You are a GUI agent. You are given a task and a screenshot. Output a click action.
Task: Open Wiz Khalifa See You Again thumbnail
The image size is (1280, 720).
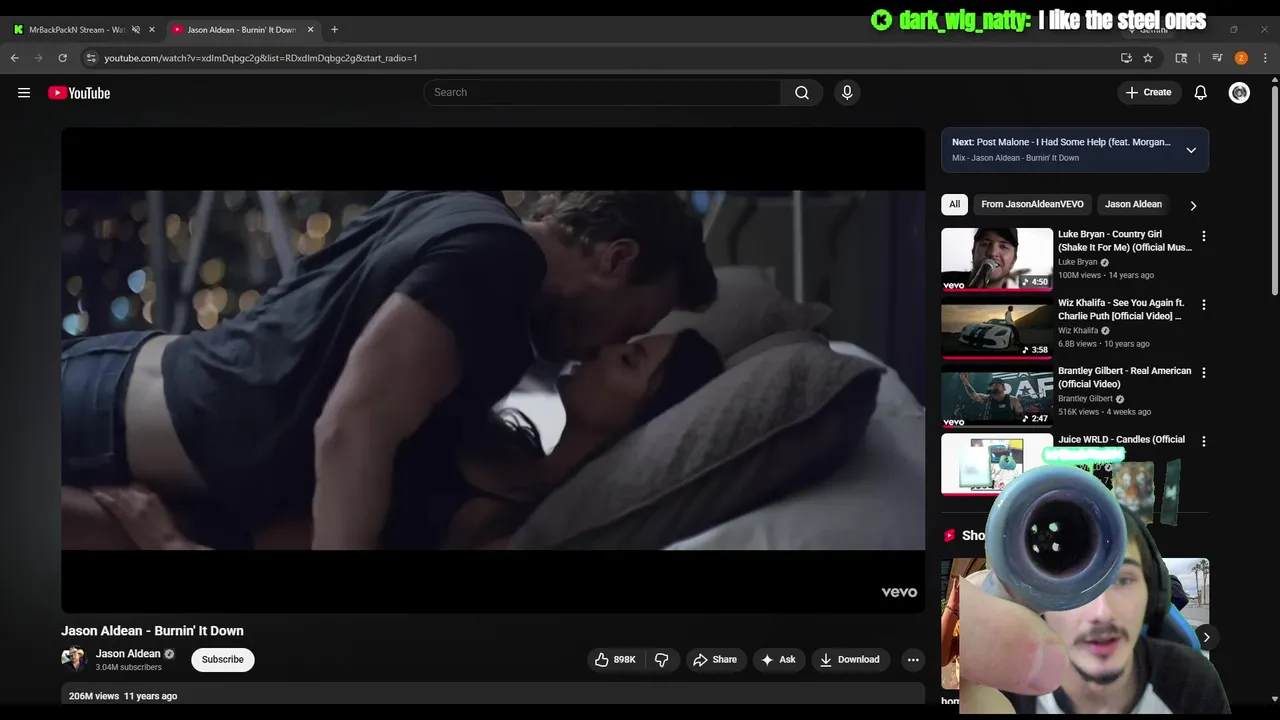point(997,327)
